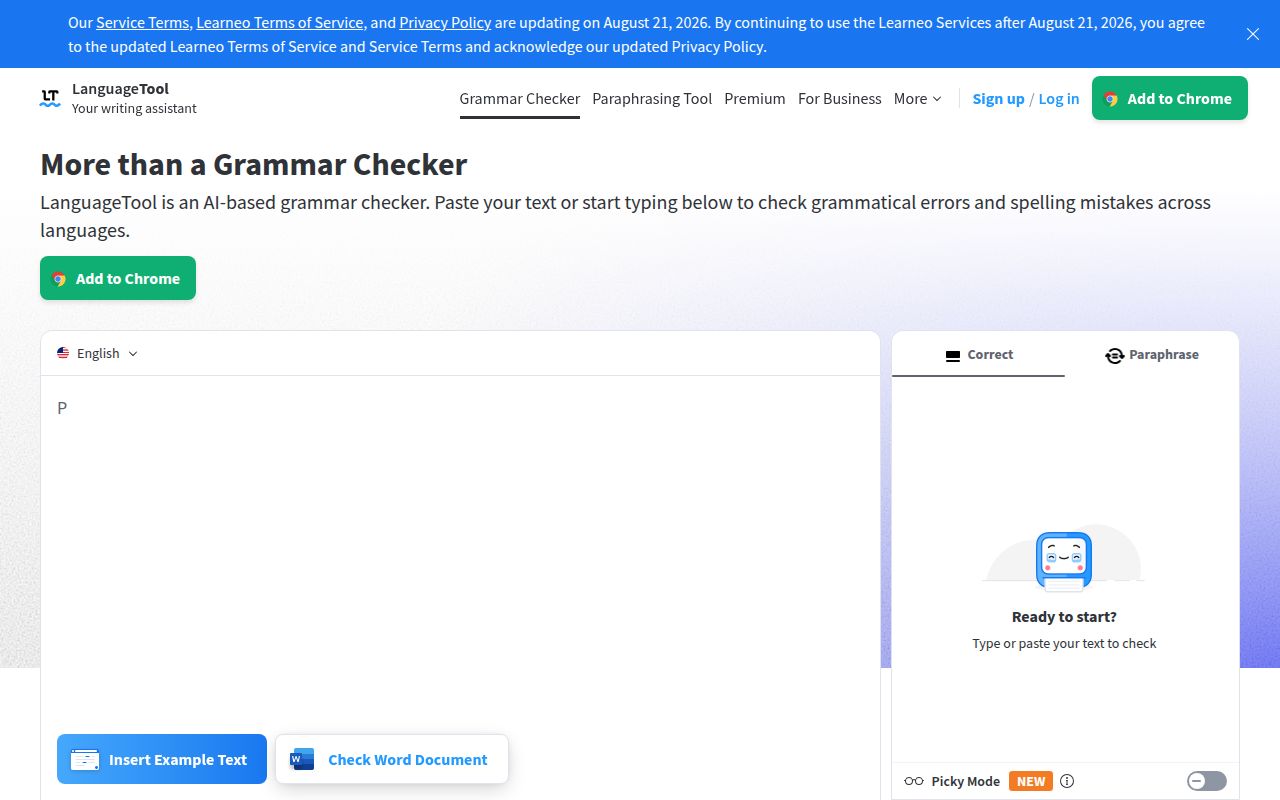Click the Paraphrase arrows icon
Image resolution: width=1280 pixels, height=800 pixels.
point(1114,355)
